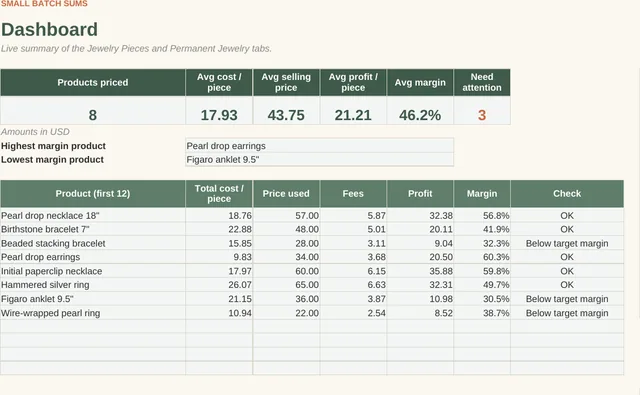This screenshot has width=640, height=395.
Task: Click the Avg profit / piece header
Action: (x=353, y=82)
